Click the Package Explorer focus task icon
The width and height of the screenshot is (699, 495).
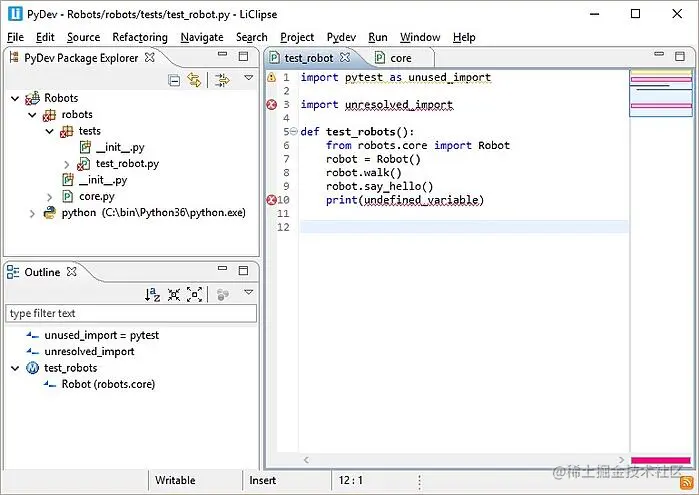(222, 80)
